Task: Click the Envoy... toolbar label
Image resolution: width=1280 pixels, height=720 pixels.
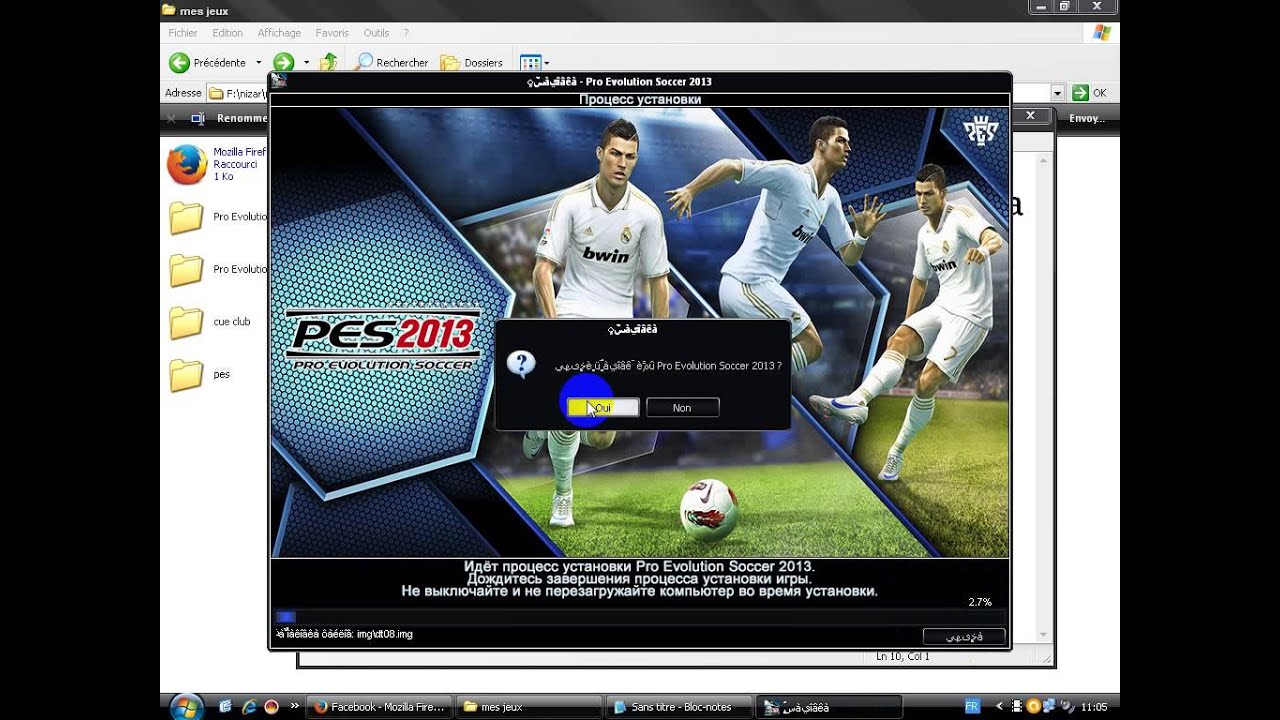Action: [x=1086, y=118]
